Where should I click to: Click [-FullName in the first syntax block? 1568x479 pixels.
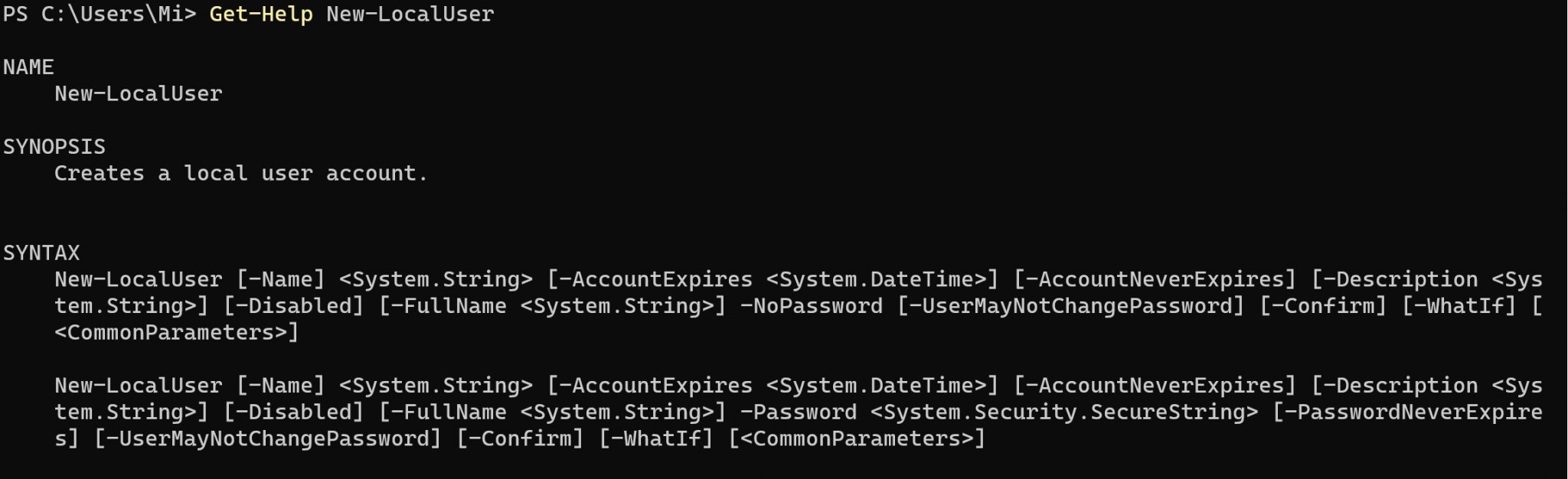[x=443, y=306]
